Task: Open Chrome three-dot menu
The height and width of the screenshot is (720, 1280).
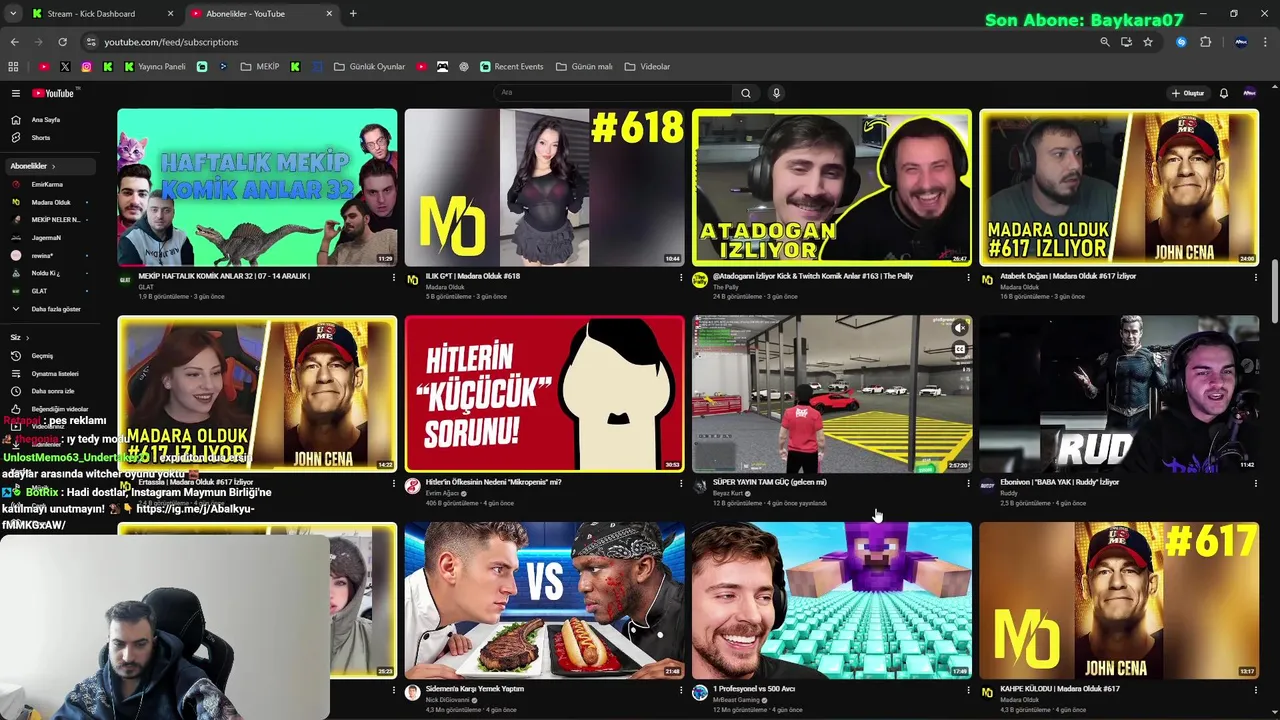Action: point(1266,42)
